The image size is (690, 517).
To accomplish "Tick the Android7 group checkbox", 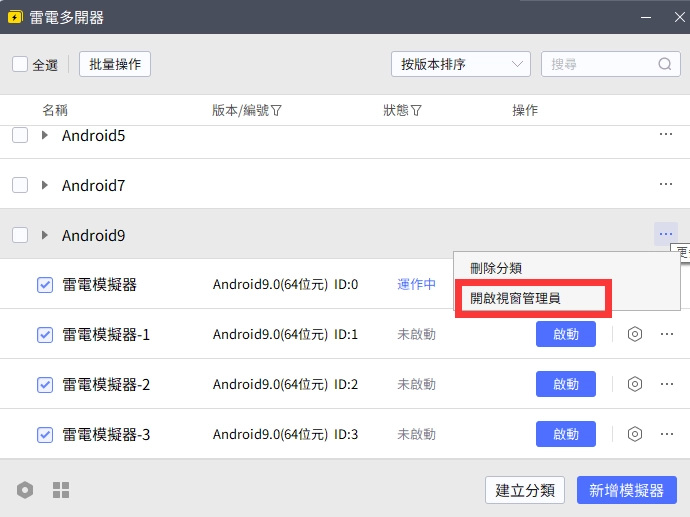I will tap(20, 185).
